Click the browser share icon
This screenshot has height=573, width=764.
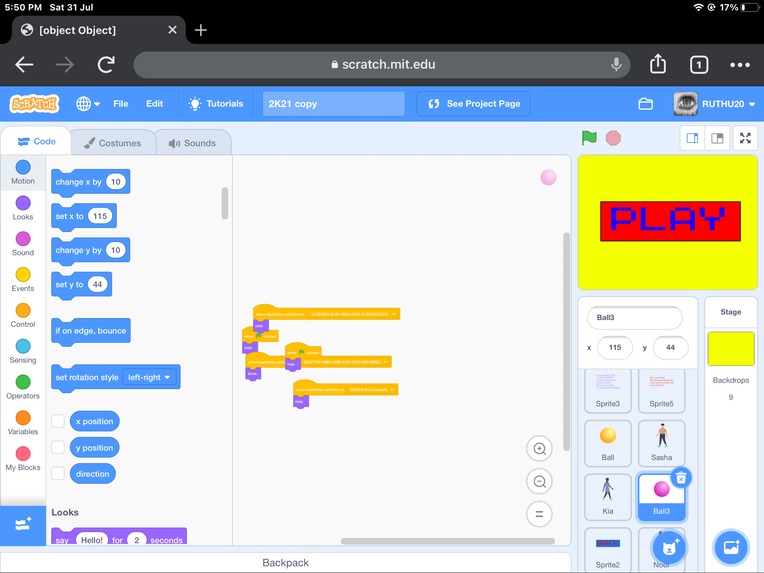658,64
